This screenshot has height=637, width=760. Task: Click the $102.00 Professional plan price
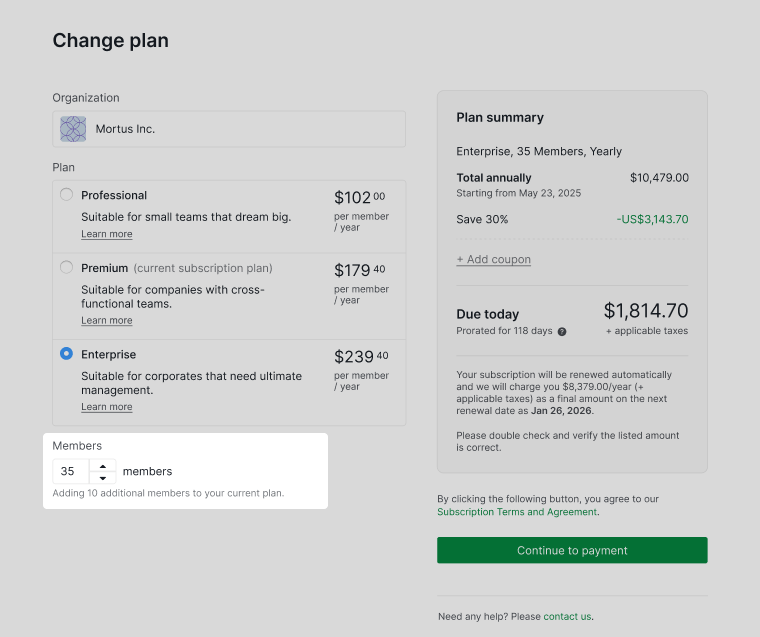point(359,198)
